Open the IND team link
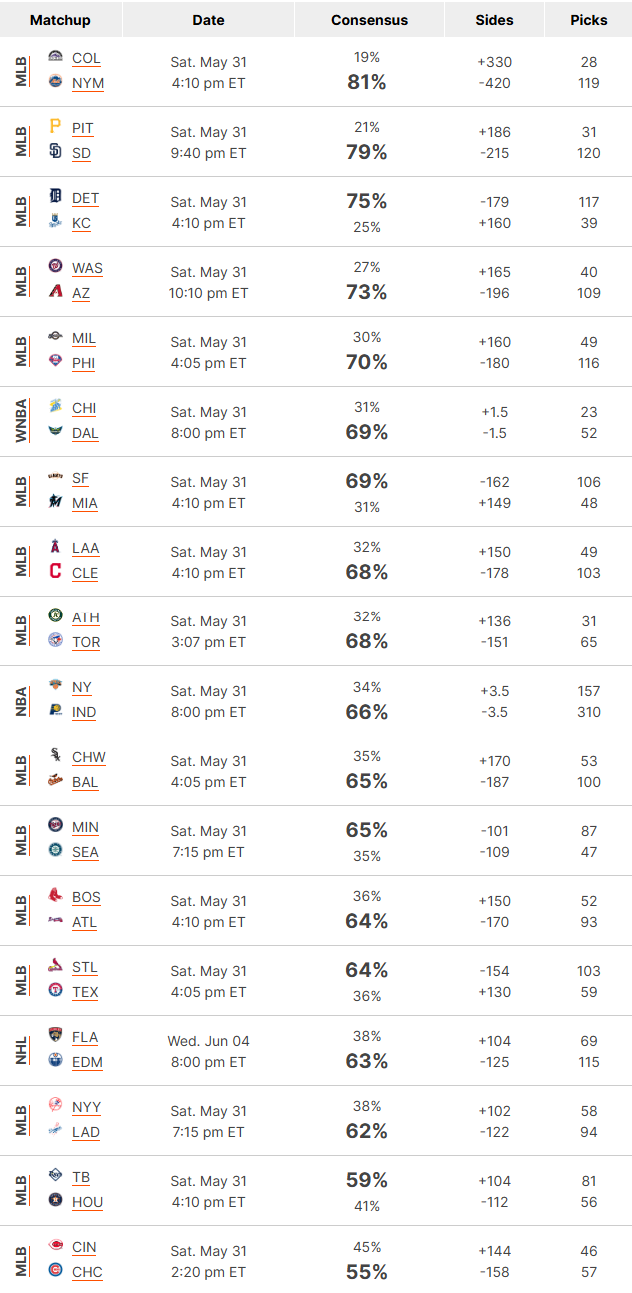This screenshot has width=632, height=1293. [x=84, y=712]
